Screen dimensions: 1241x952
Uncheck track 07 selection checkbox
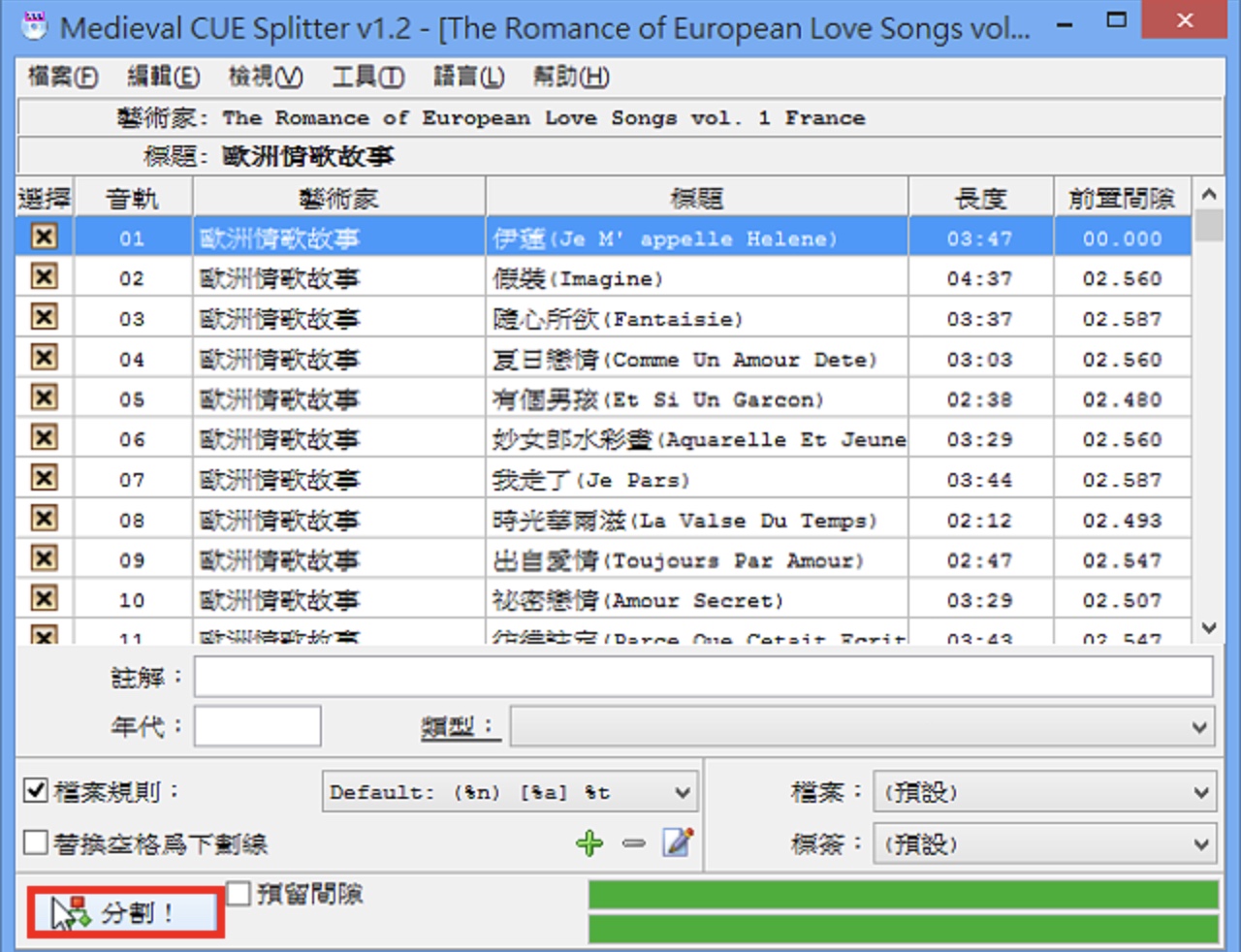click(x=44, y=478)
